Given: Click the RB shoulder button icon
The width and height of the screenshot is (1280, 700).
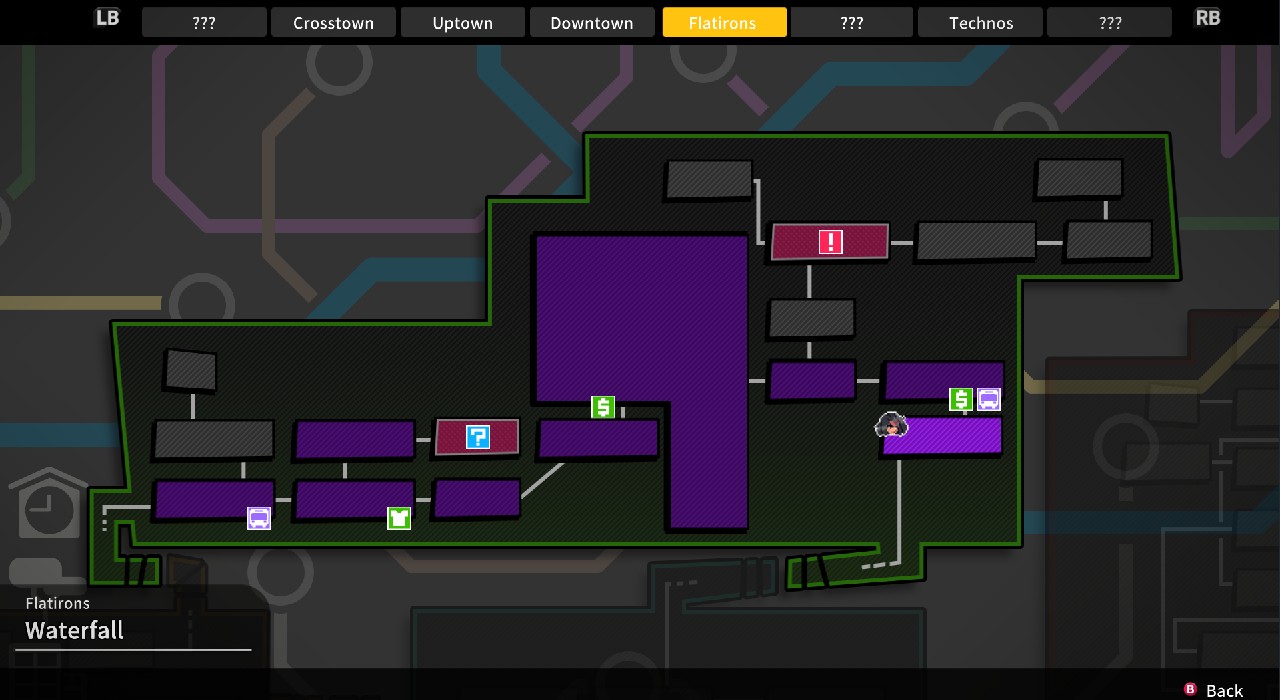Looking at the screenshot, I should pos(1208,18).
